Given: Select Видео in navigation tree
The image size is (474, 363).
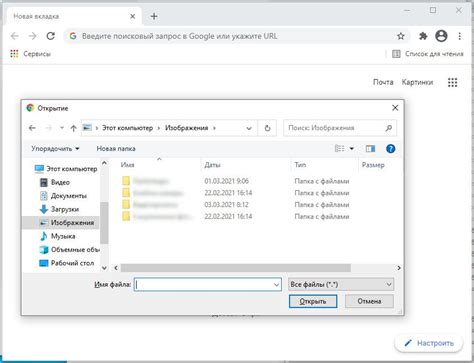Looking at the screenshot, I should pyautogui.click(x=55, y=182).
